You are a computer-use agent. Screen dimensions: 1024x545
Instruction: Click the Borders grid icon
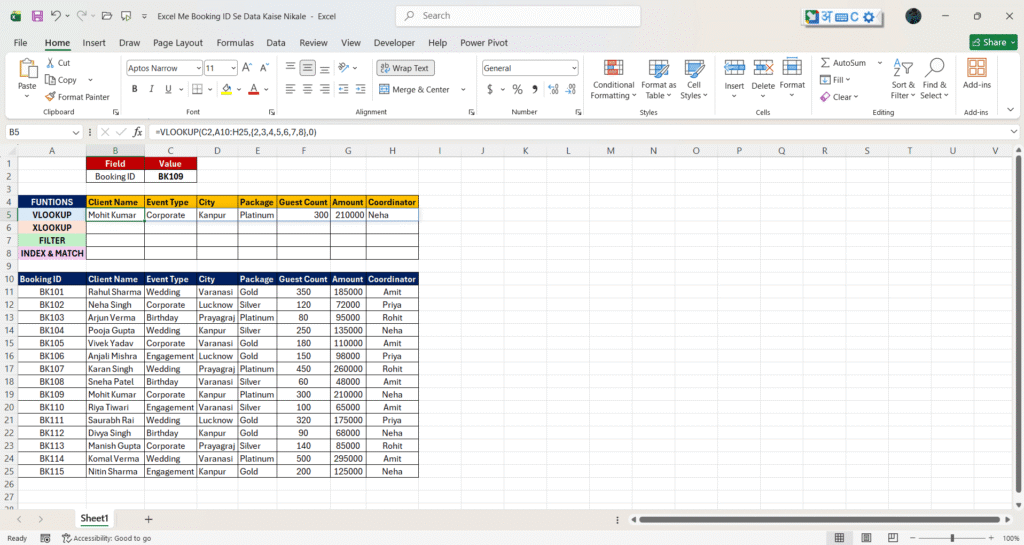click(197, 89)
